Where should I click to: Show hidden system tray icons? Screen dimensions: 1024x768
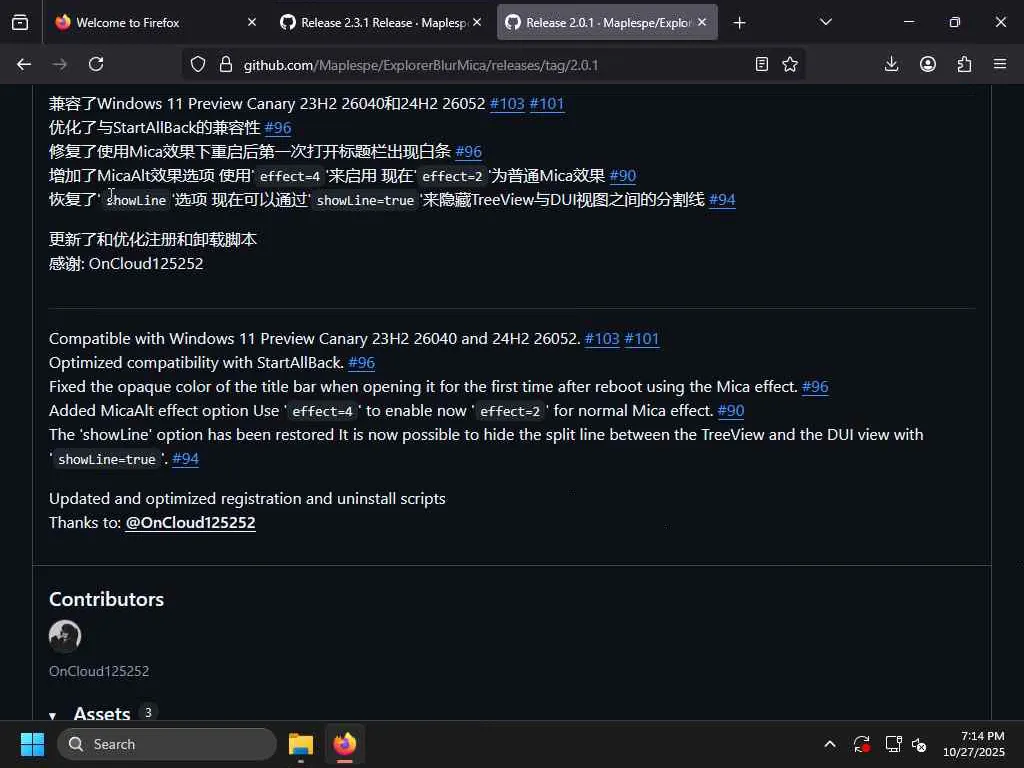pyautogui.click(x=829, y=744)
